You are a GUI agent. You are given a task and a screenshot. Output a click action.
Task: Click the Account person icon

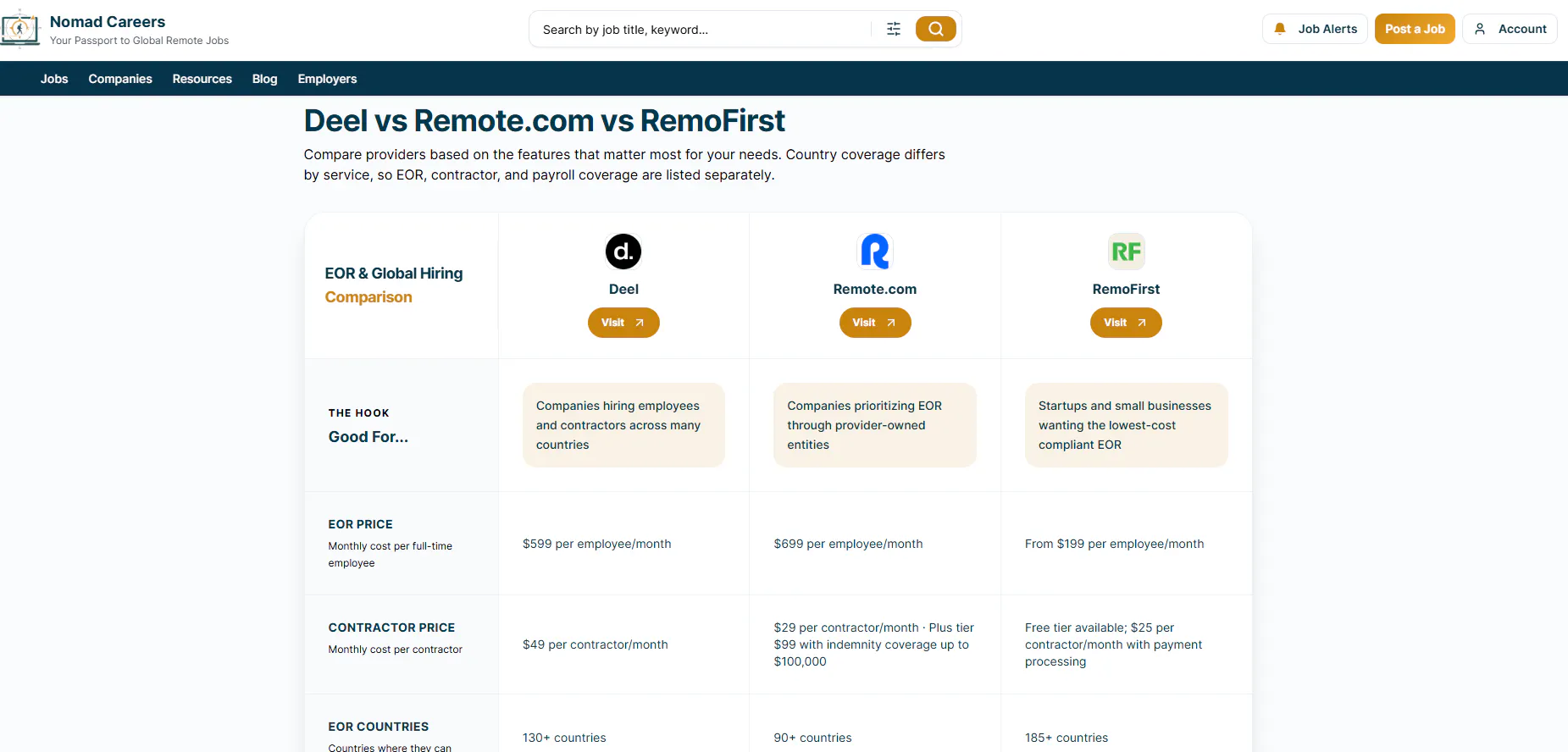pyautogui.click(x=1480, y=29)
